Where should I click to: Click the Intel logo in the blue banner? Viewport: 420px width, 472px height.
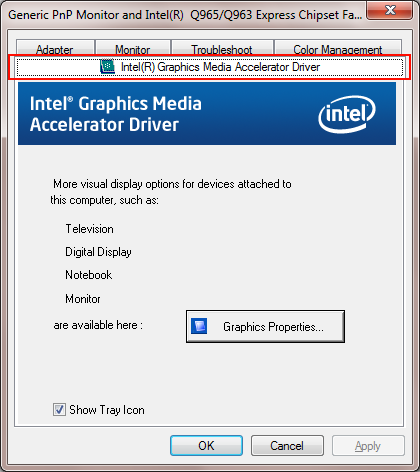(347, 114)
